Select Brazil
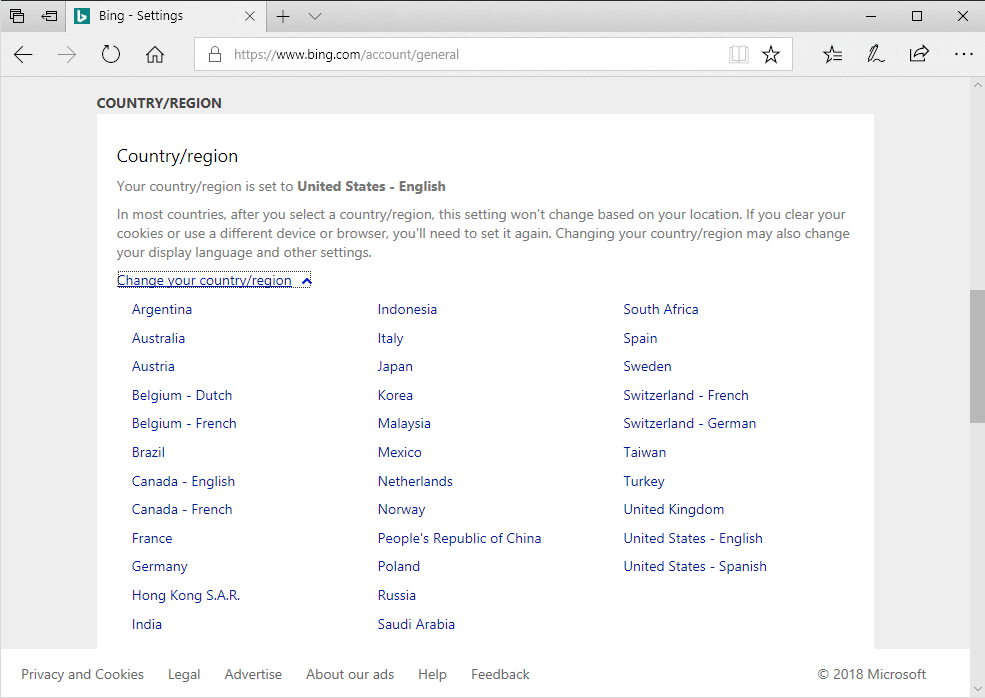This screenshot has height=698, width=985. pos(148,452)
